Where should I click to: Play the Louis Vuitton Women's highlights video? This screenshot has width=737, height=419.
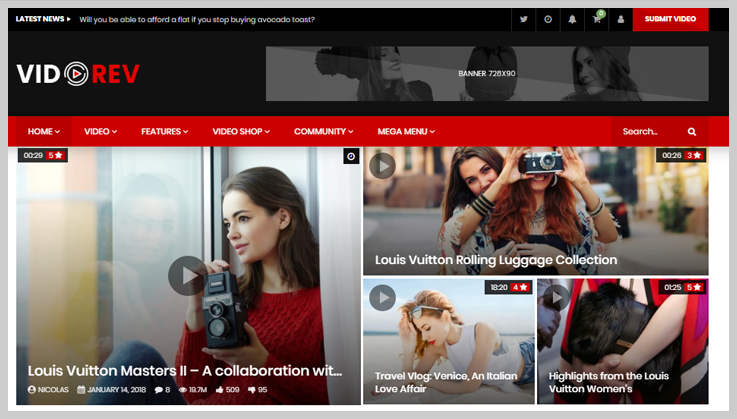(x=557, y=298)
